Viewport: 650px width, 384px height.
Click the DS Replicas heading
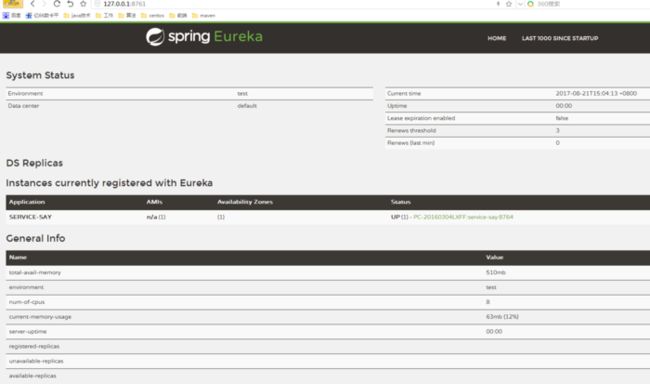pyautogui.click(x=34, y=163)
